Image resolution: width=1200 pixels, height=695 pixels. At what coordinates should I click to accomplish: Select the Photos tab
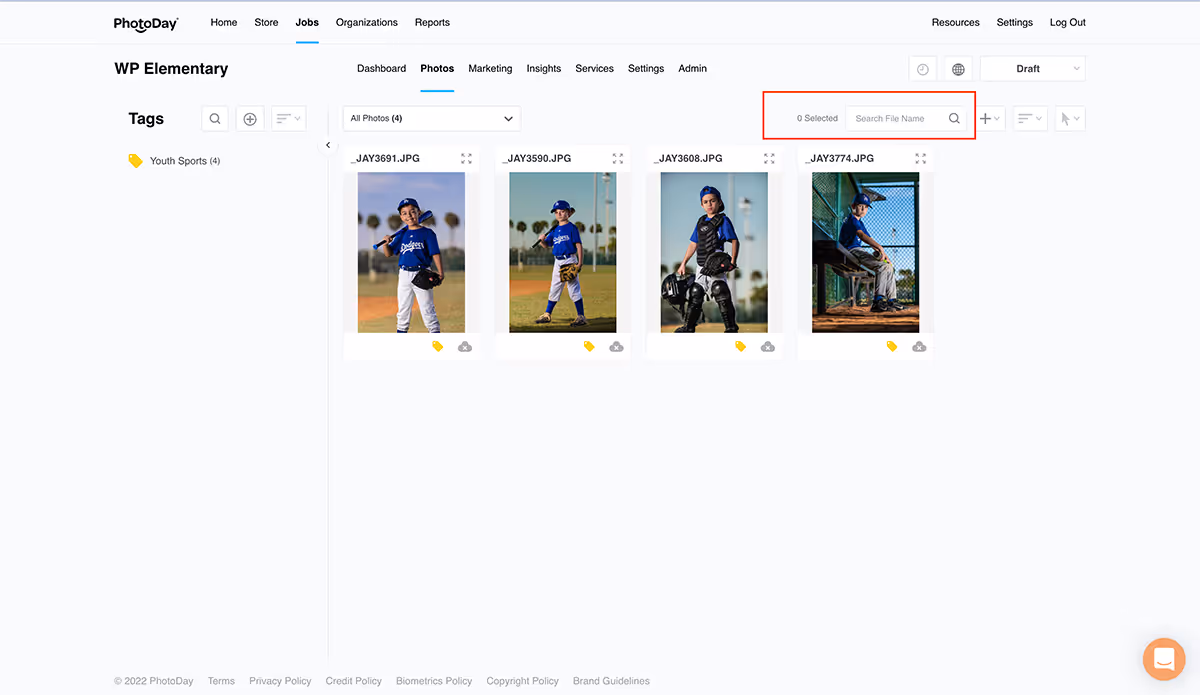tap(437, 69)
